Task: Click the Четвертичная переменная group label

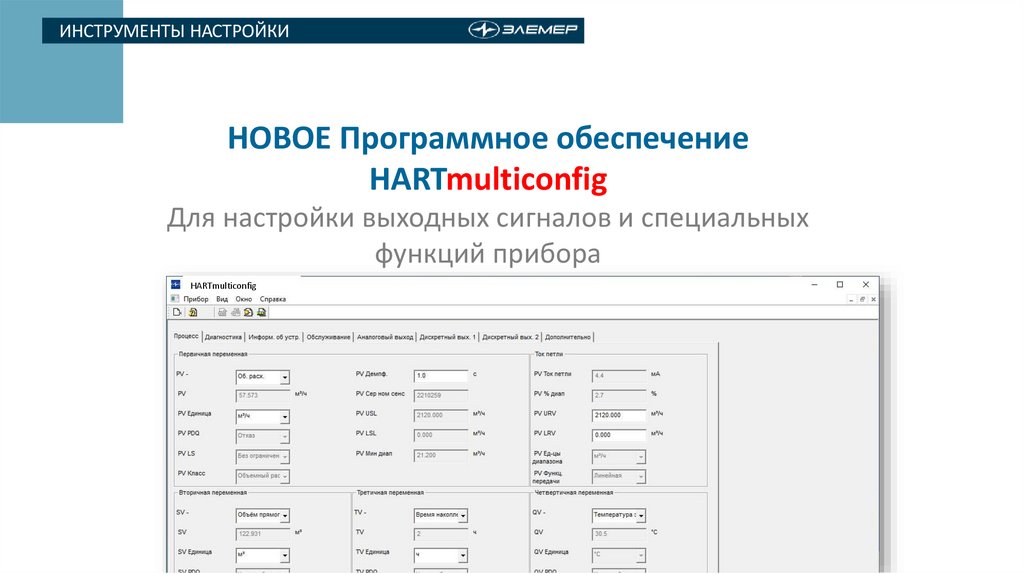Action: point(574,492)
